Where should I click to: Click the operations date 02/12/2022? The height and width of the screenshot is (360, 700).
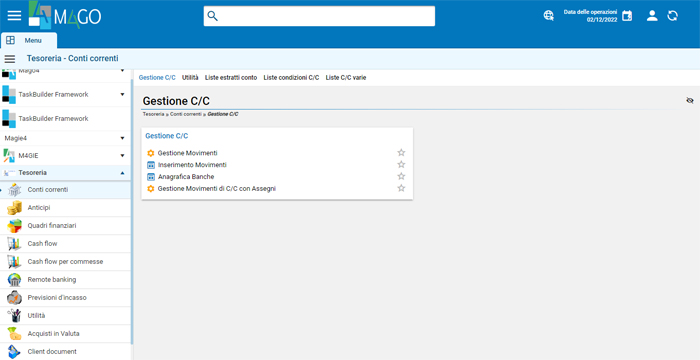pos(602,20)
